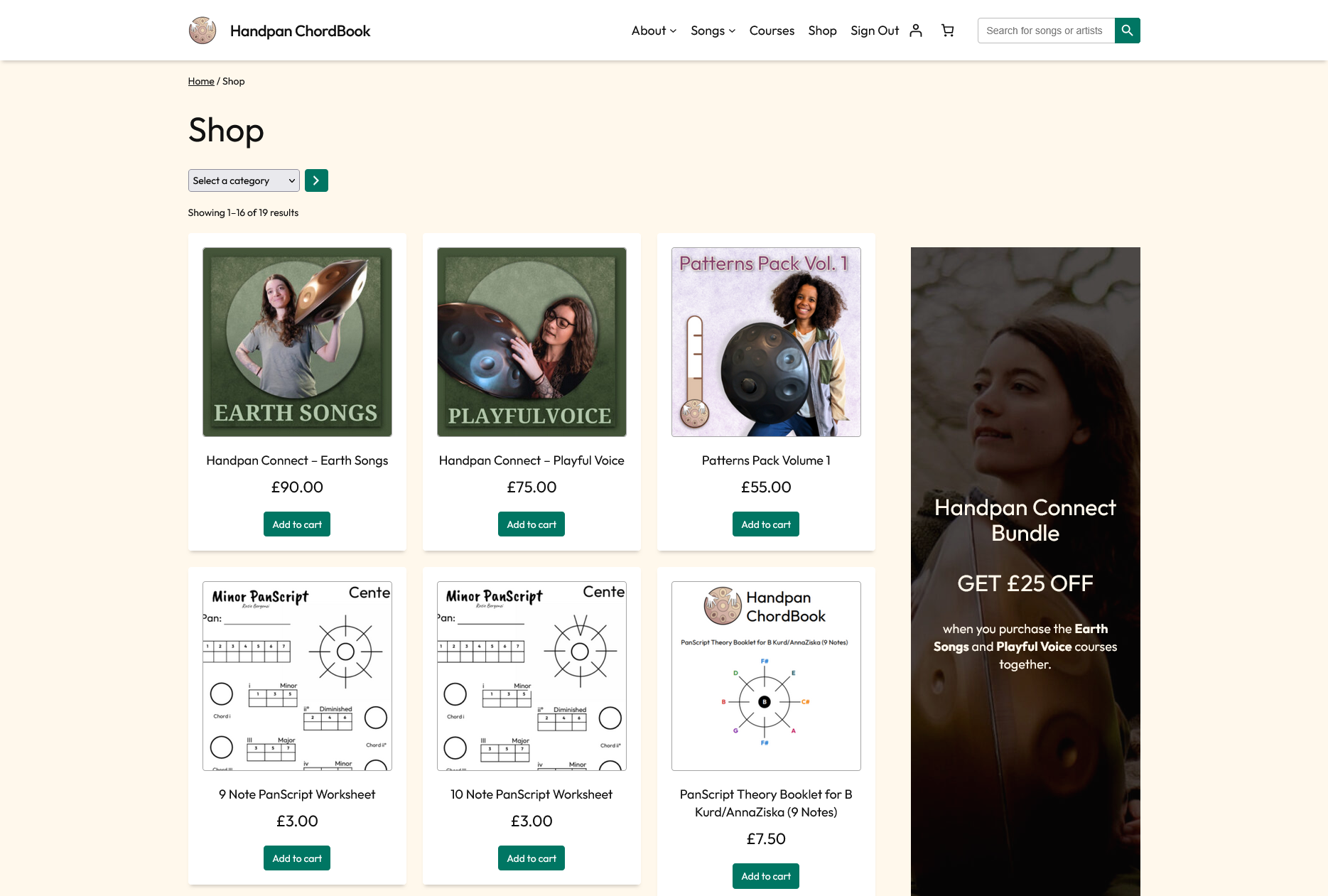
Task: Add Earth Songs course to cart
Action: pyautogui.click(x=297, y=524)
